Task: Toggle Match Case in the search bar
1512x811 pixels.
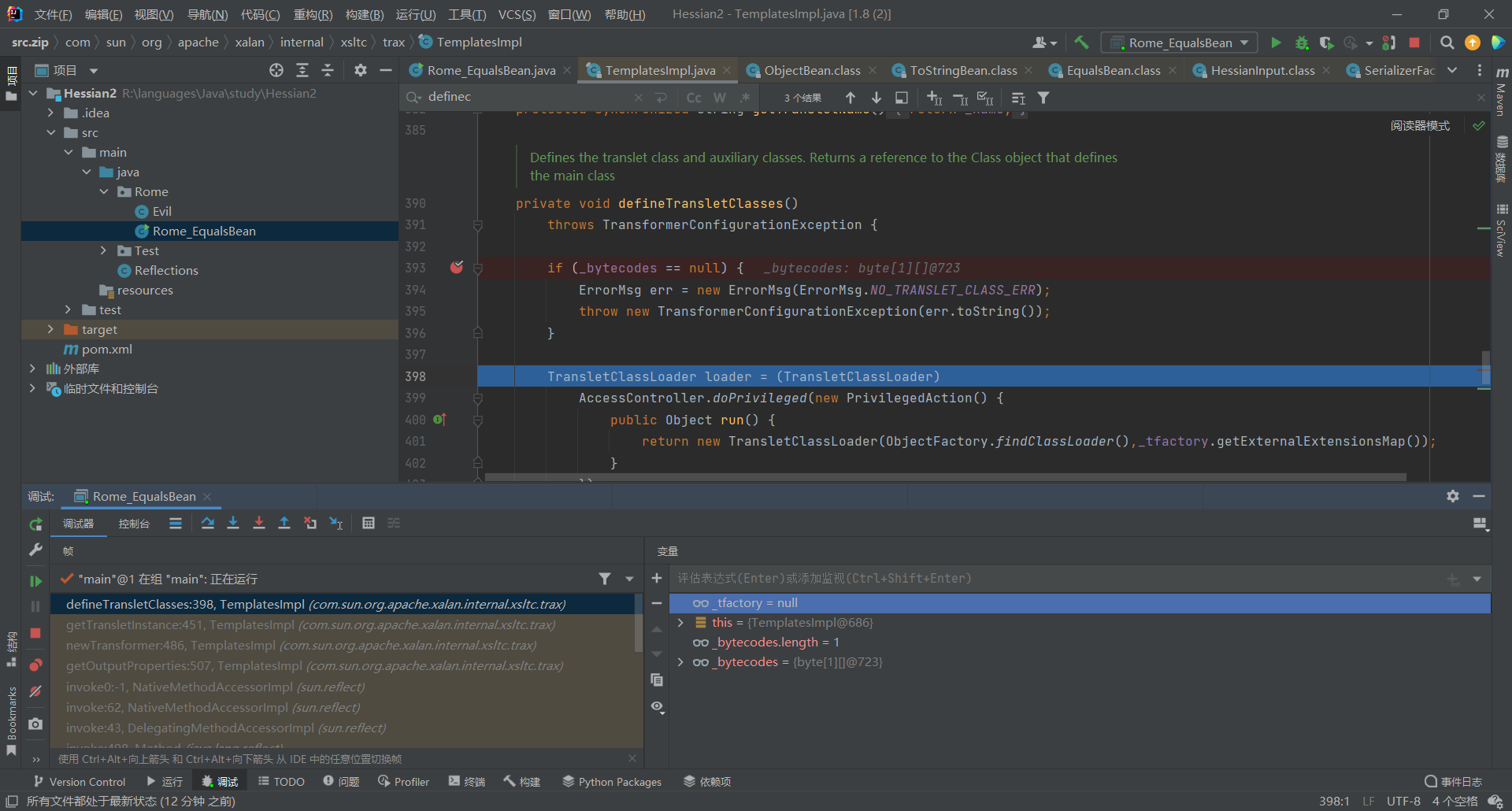Action: point(694,98)
